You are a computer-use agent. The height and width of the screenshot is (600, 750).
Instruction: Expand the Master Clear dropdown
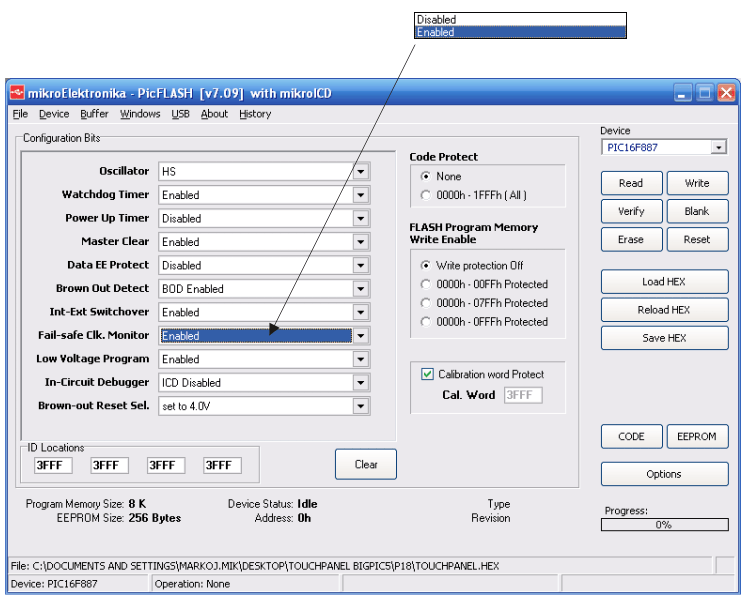coord(361,242)
